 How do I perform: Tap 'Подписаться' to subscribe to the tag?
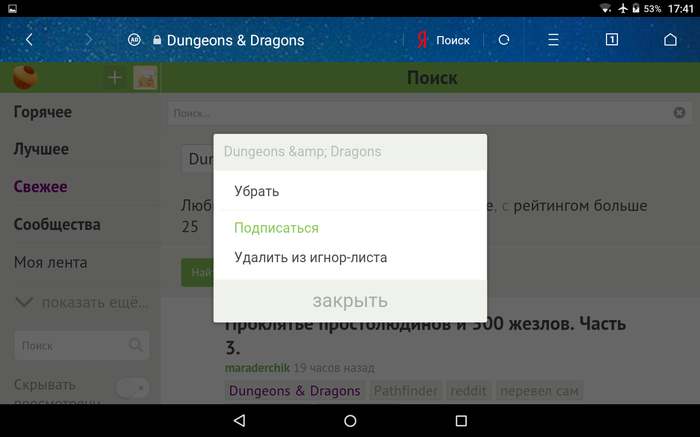[276, 228]
